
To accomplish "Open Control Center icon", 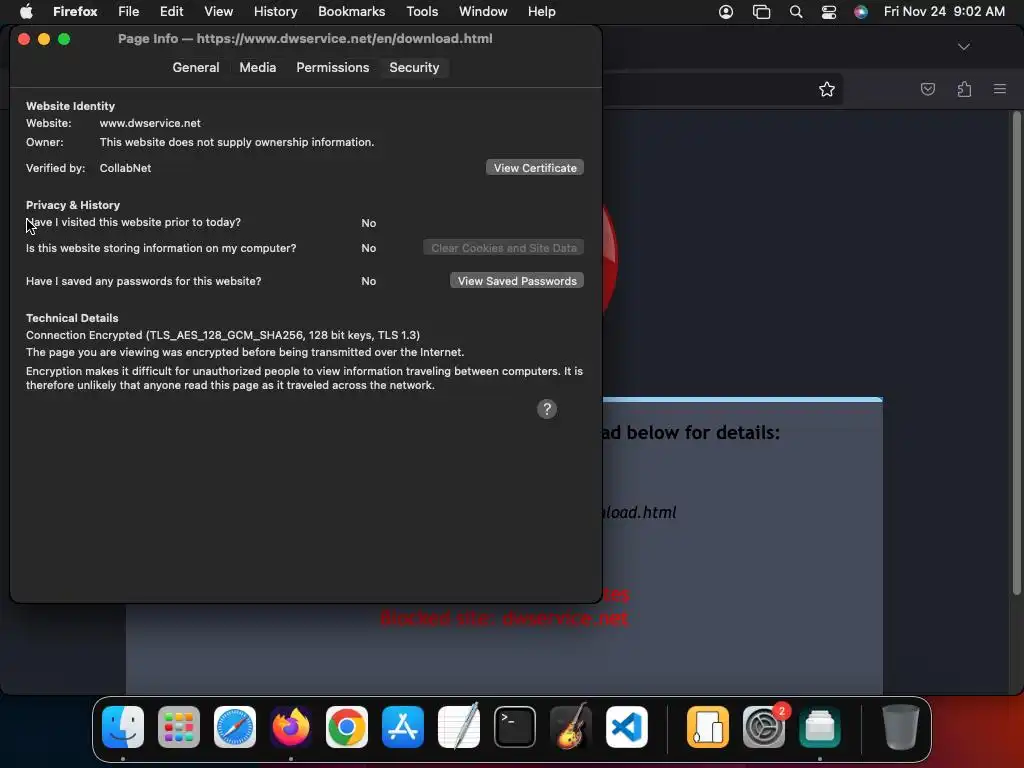I will 829,12.
